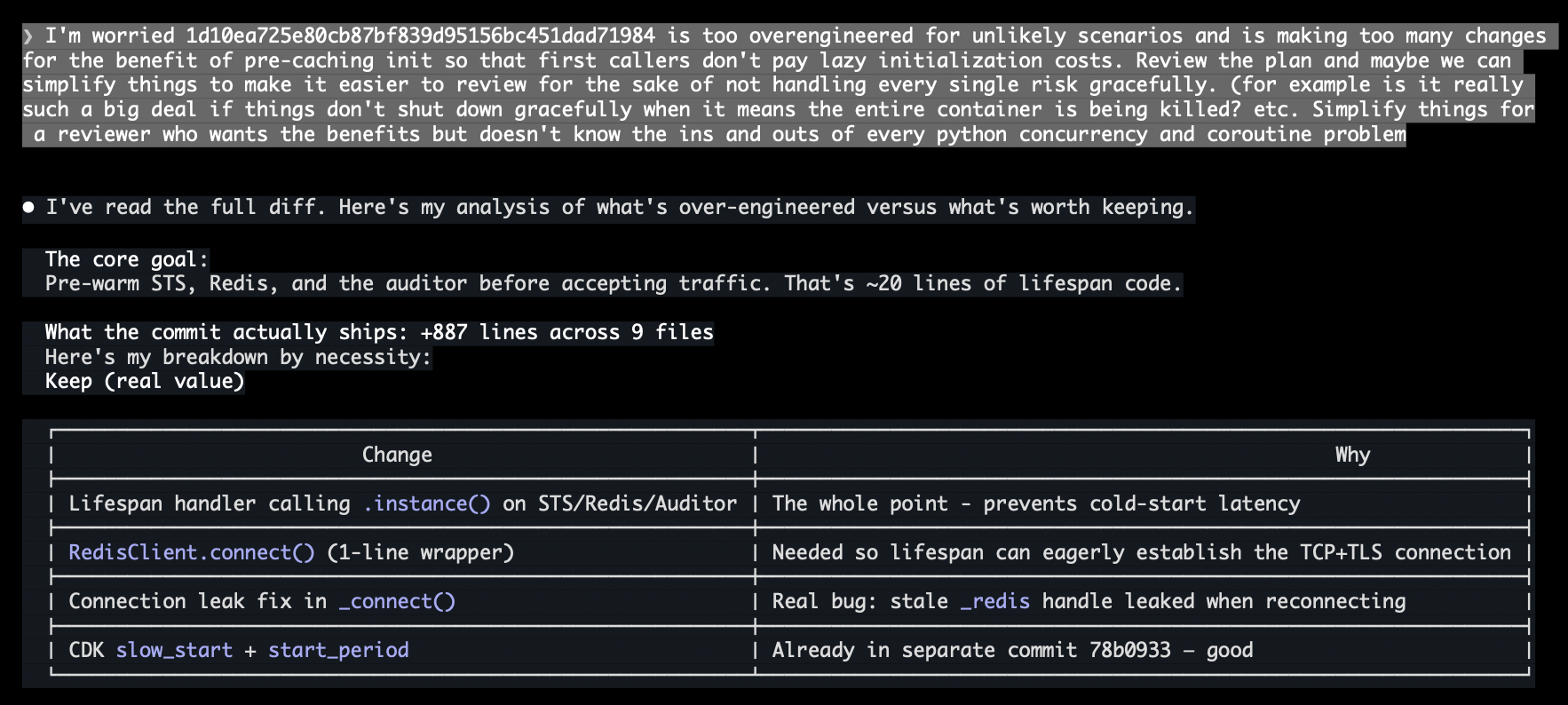Click the "The core goal:" heading
Image resolution: width=1568 pixels, height=705 pixels.
click(x=127, y=260)
